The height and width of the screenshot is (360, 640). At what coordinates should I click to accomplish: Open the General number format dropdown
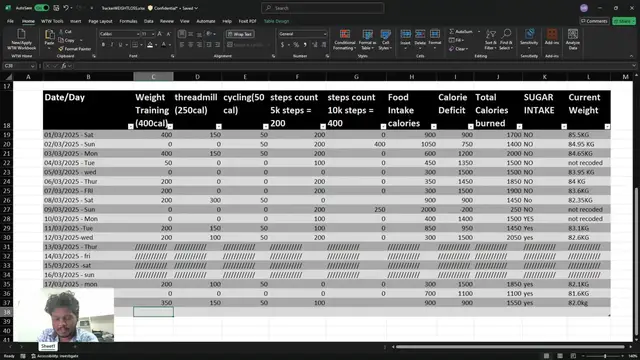(325, 34)
